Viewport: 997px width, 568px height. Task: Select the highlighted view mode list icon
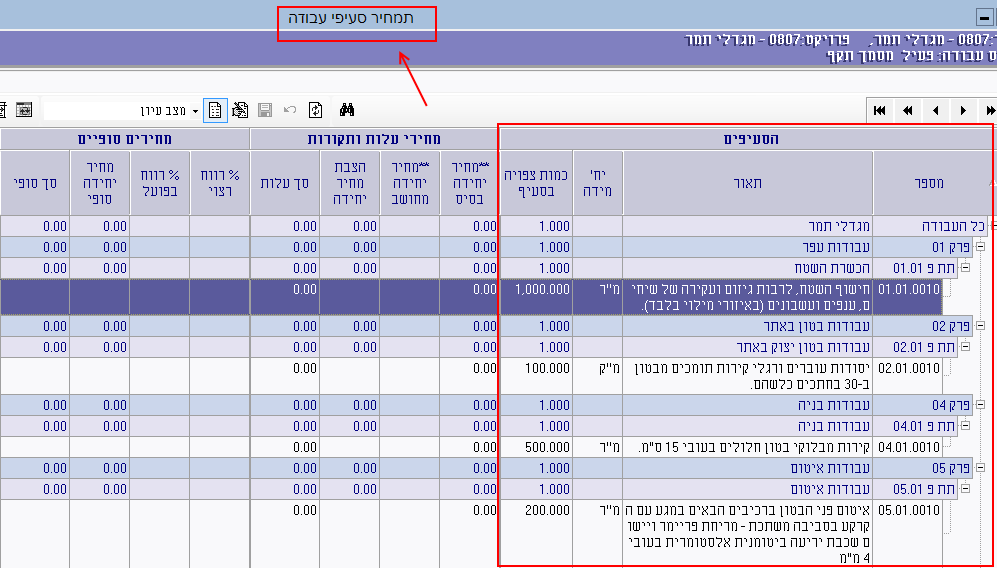[215, 110]
